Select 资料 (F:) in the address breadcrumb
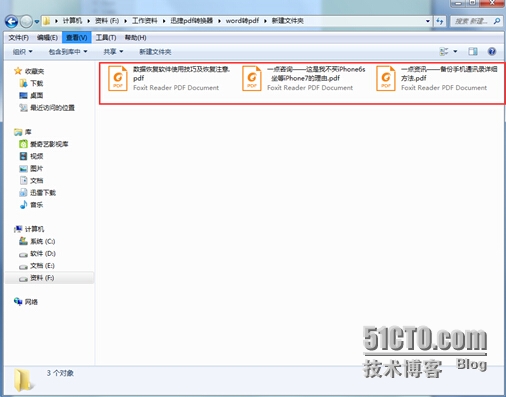 click(x=107, y=21)
